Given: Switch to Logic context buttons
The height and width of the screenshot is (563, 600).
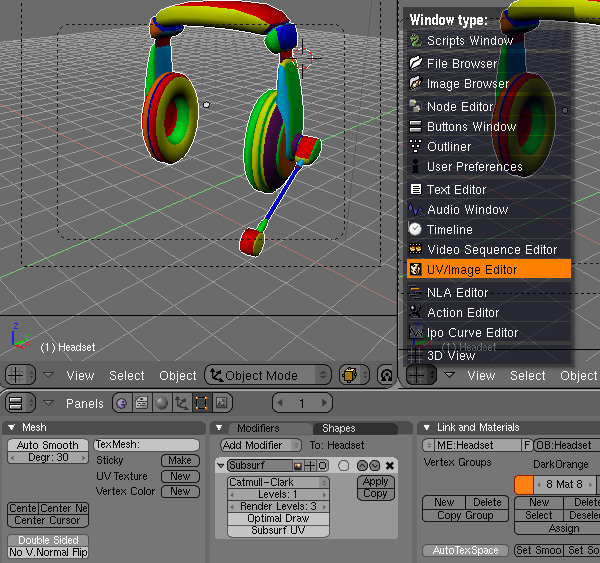Looking at the screenshot, I should tap(122, 403).
